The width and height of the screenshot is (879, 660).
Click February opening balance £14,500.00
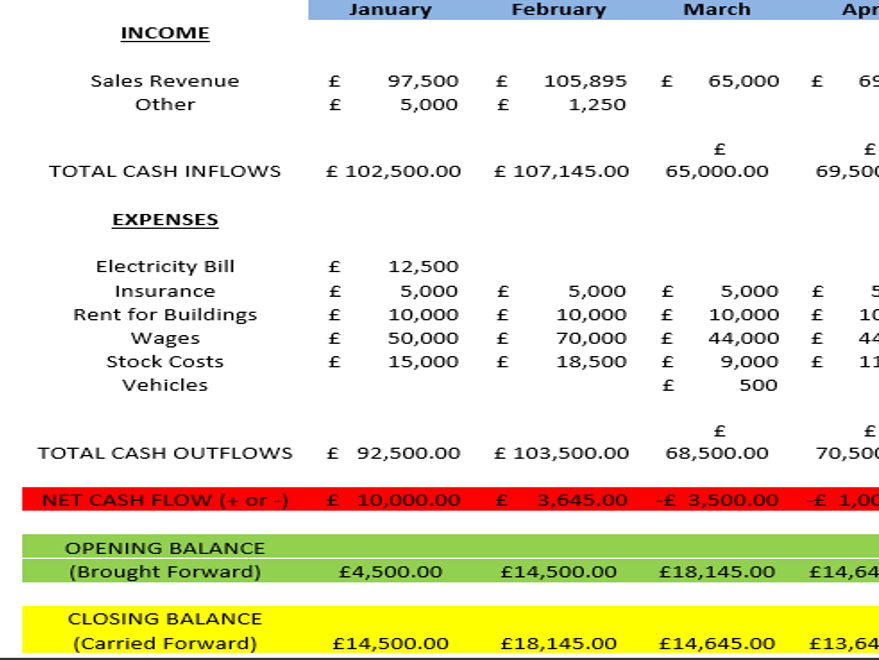coord(559,572)
